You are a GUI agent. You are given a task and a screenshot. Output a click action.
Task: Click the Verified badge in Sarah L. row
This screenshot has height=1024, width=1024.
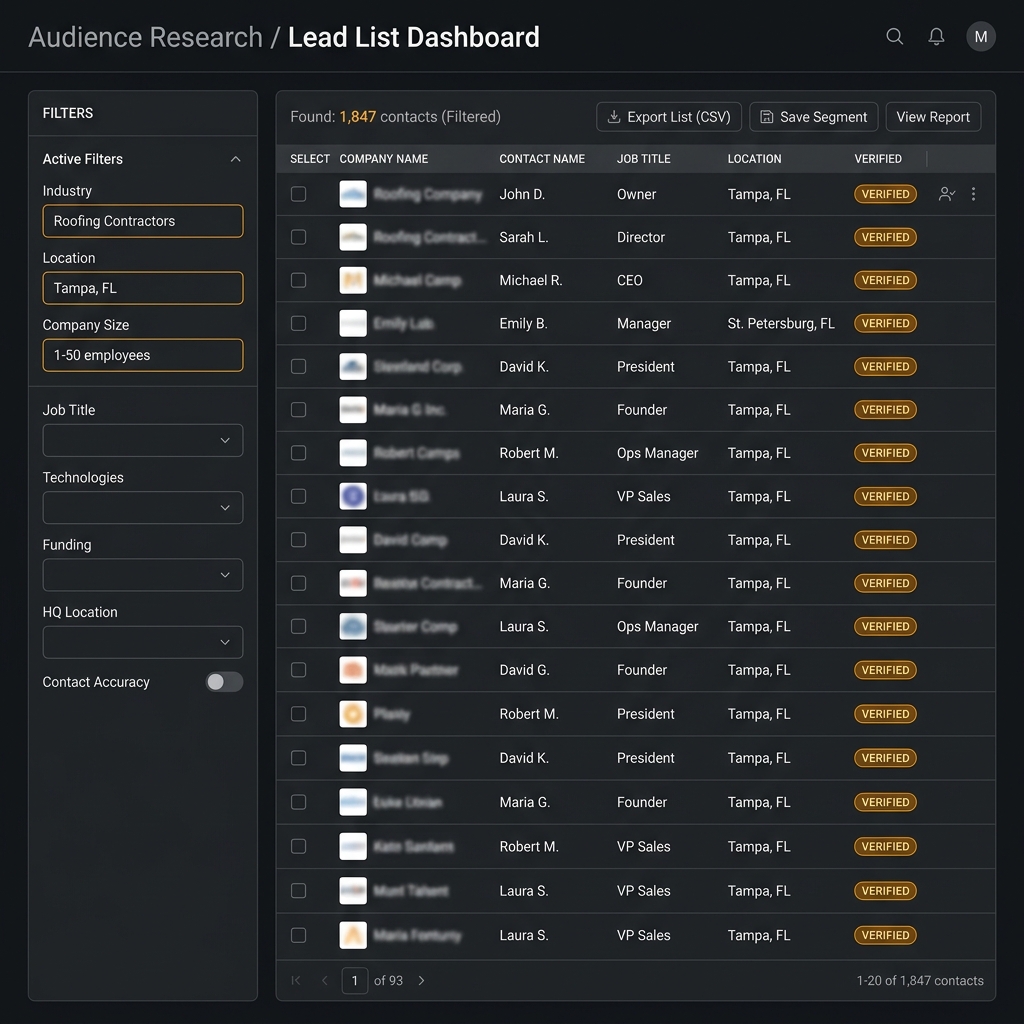pyautogui.click(x=885, y=237)
